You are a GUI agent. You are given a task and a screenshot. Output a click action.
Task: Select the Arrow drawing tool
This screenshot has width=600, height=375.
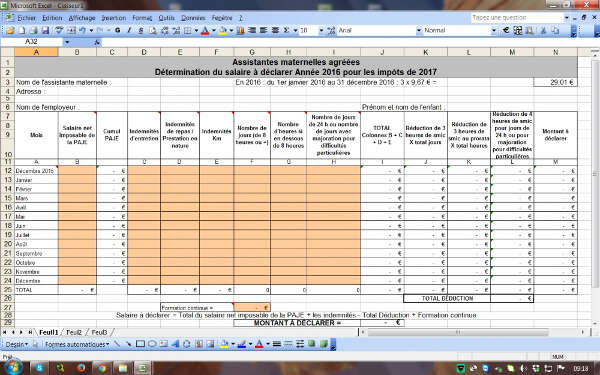(x=129, y=344)
